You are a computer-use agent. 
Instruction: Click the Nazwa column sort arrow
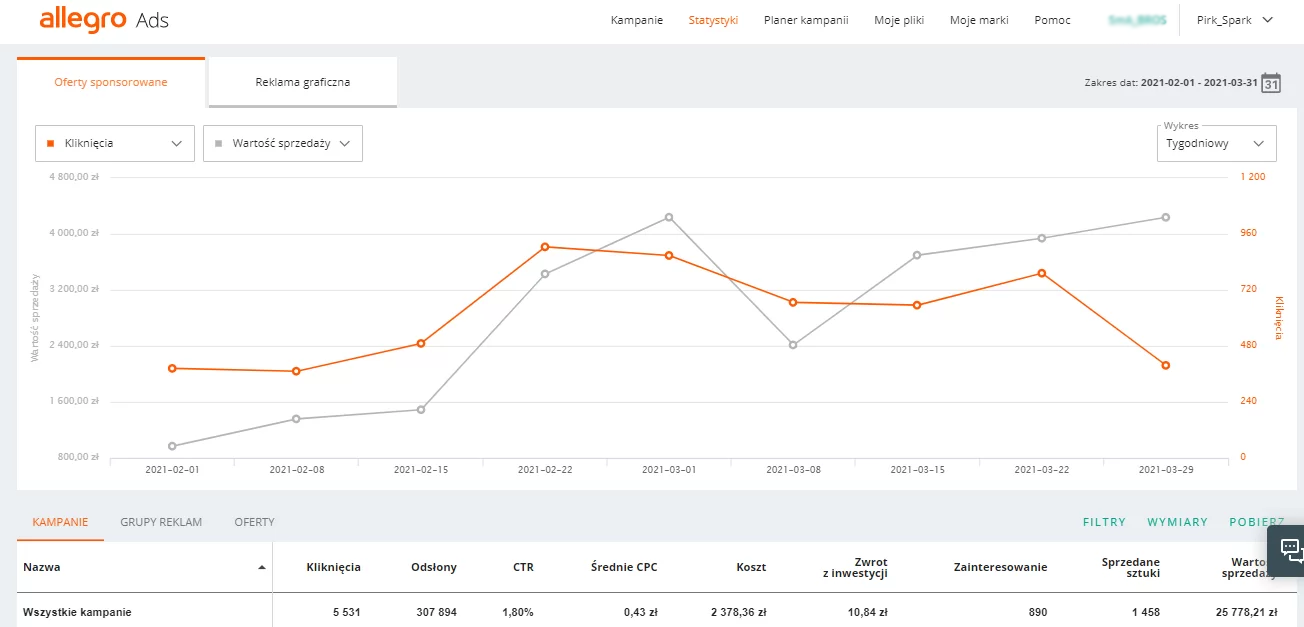(x=262, y=567)
